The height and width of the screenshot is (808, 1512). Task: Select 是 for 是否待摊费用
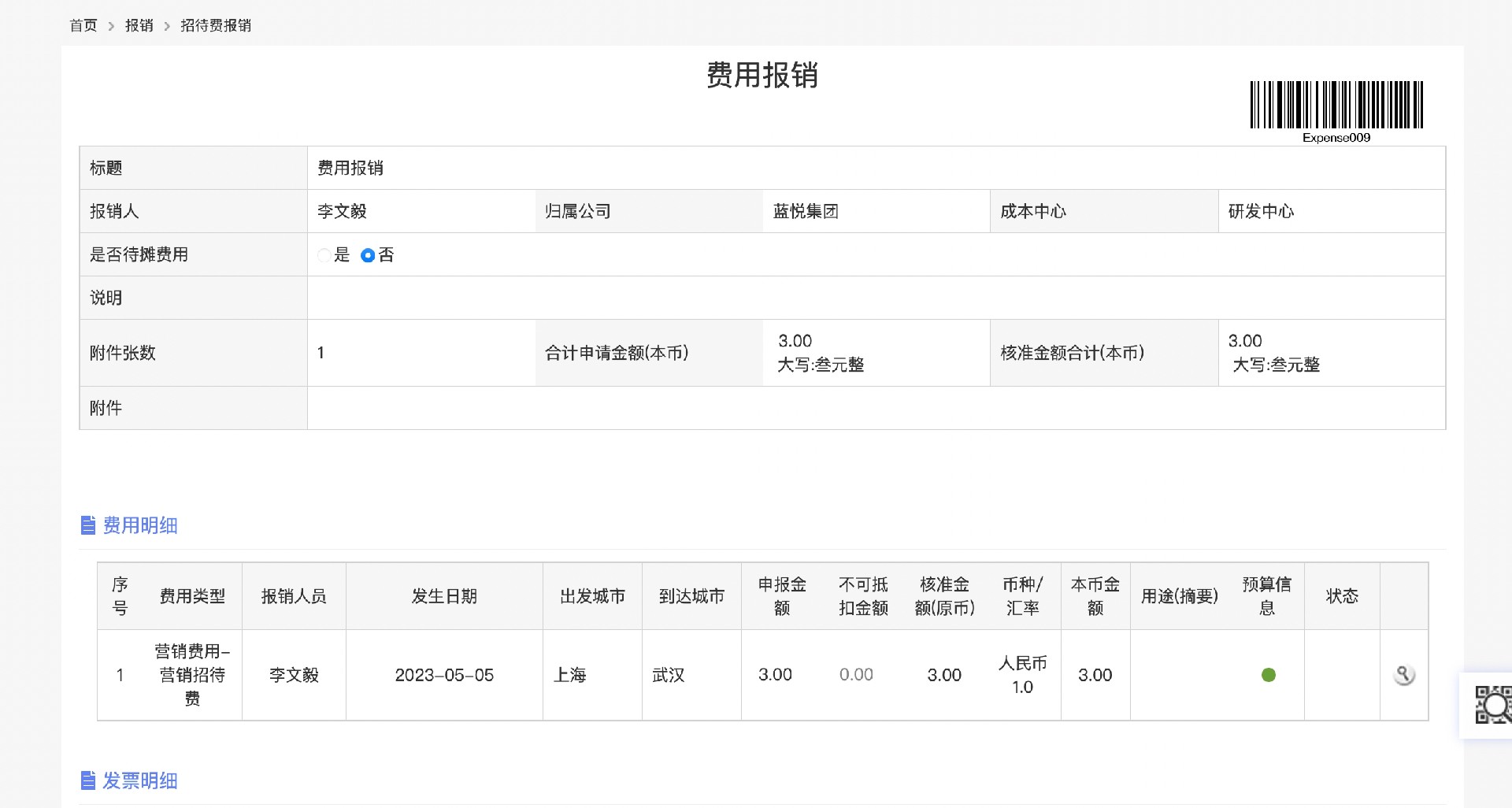coord(324,255)
